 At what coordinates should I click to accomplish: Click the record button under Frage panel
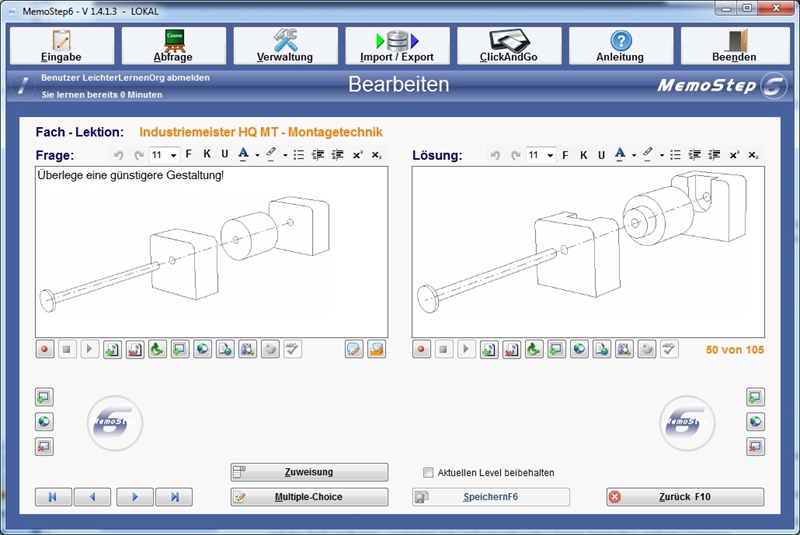pyautogui.click(x=45, y=349)
